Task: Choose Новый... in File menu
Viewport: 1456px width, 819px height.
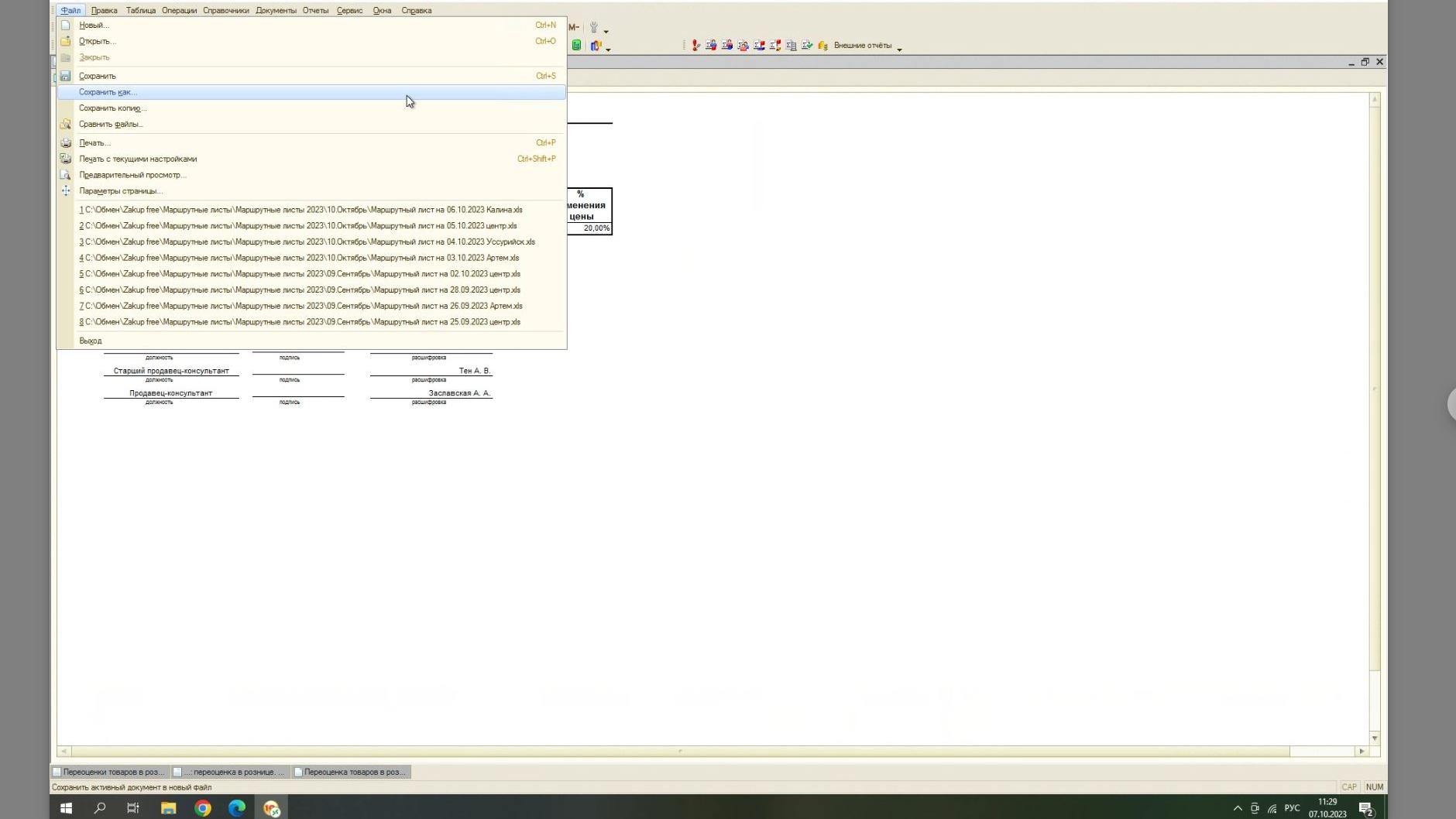Action: pyautogui.click(x=311, y=25)
